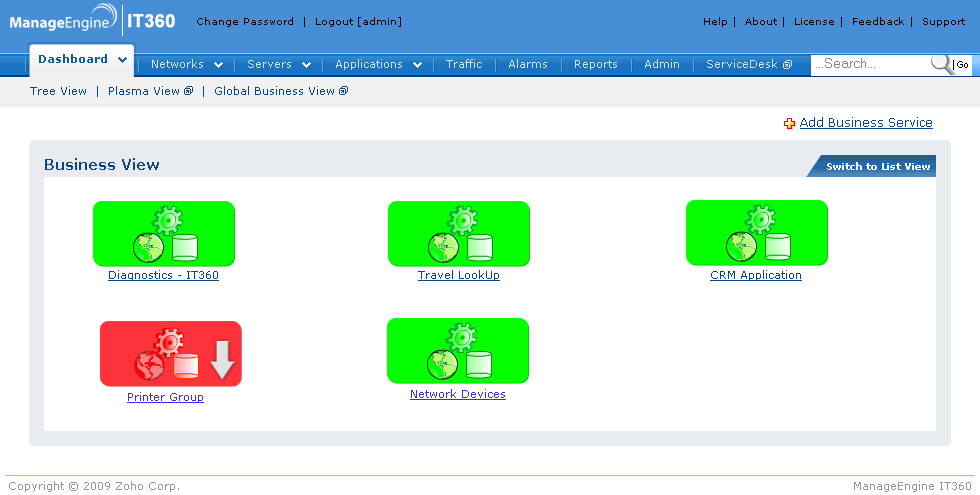980x495 pixels.
Task: Open the Applications menu
Action: click(x=369, y=64)
